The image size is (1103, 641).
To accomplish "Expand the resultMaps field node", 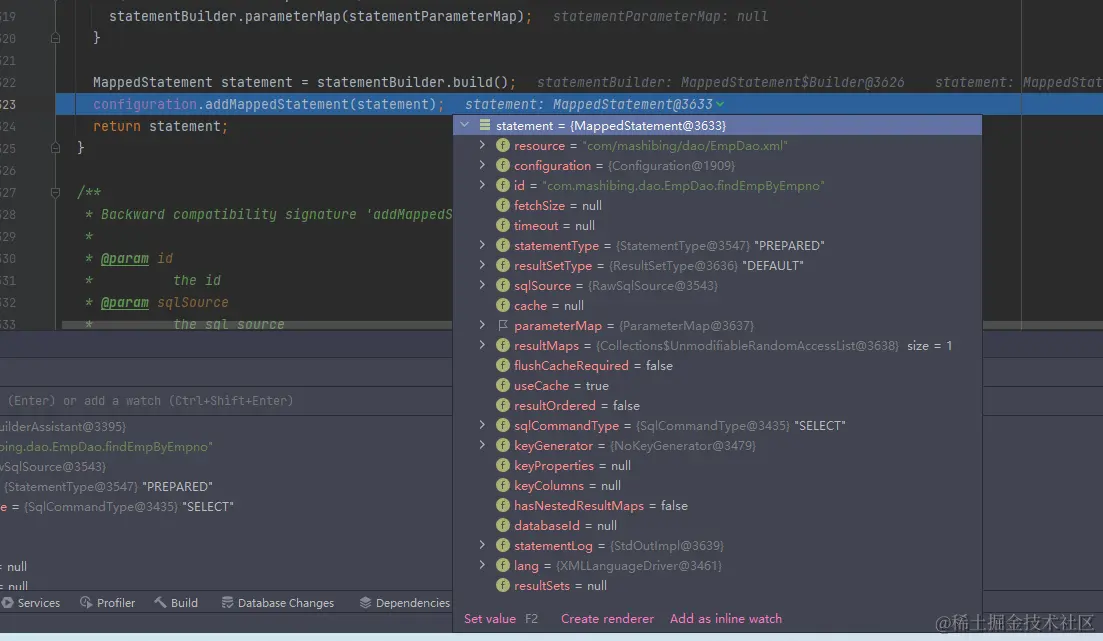I will (482, 345).
